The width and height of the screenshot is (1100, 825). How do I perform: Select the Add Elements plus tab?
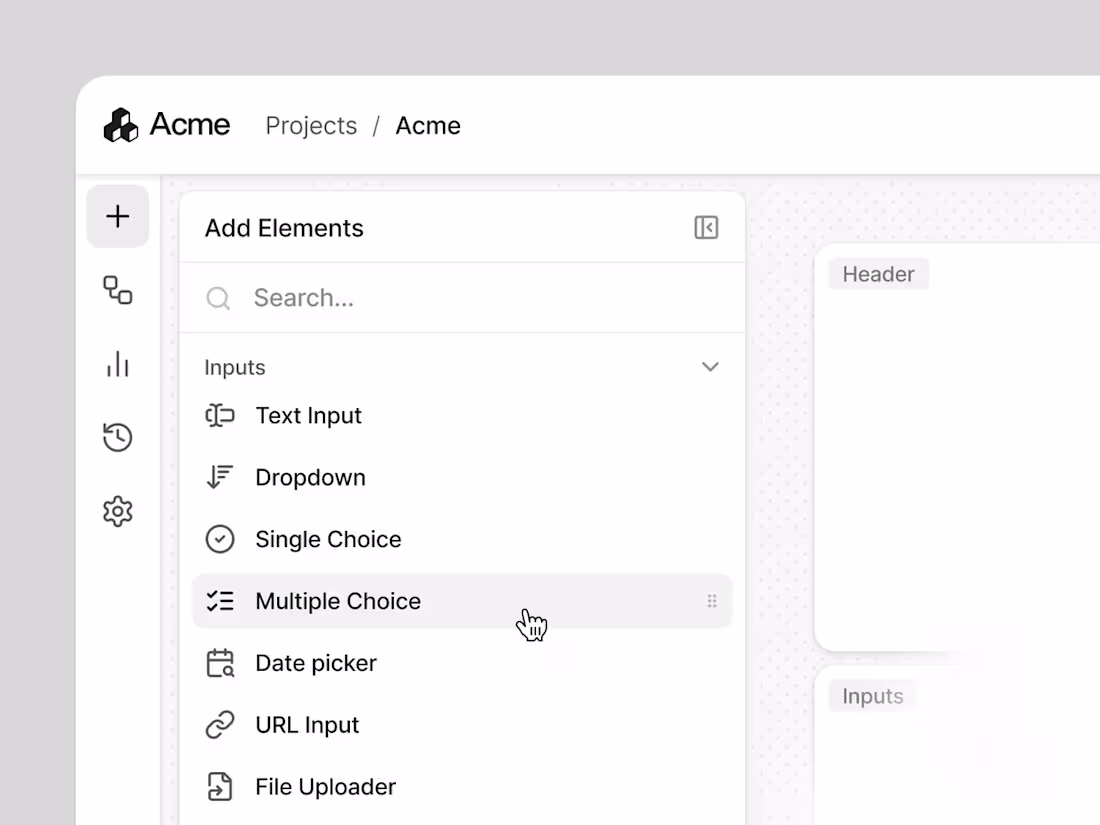click(x=118, y=216)
